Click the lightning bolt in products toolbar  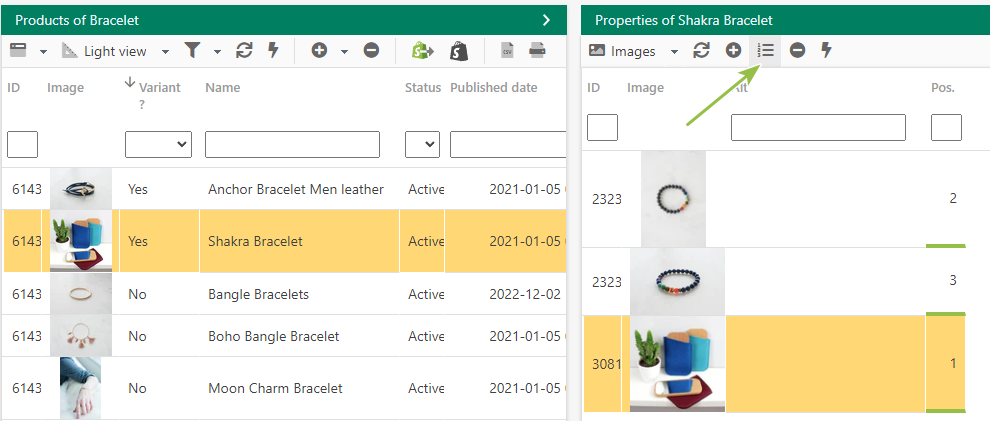(x=273, y=51)
